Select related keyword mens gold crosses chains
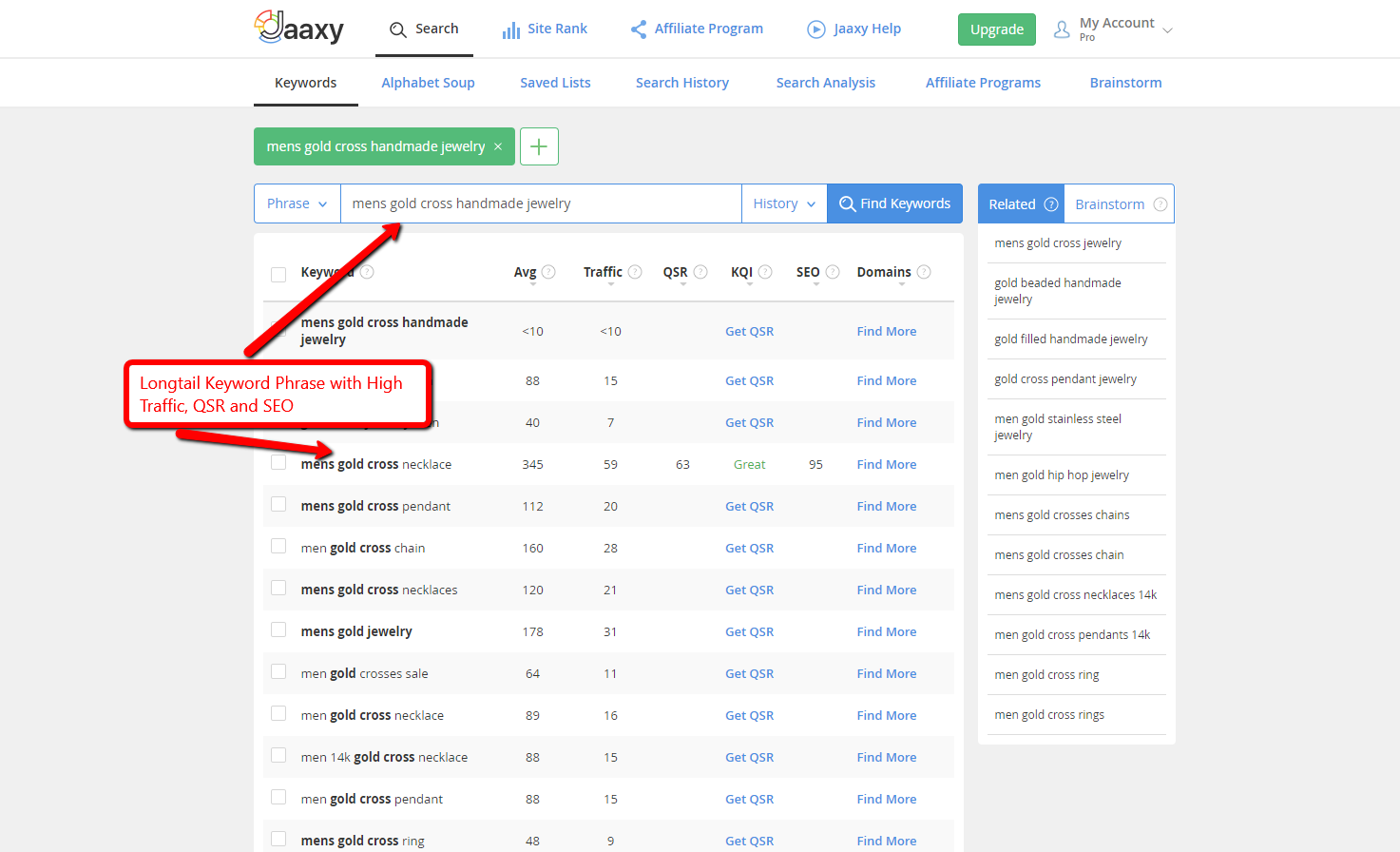This screenshot has width=1400, height=852. pos(1062,515)
